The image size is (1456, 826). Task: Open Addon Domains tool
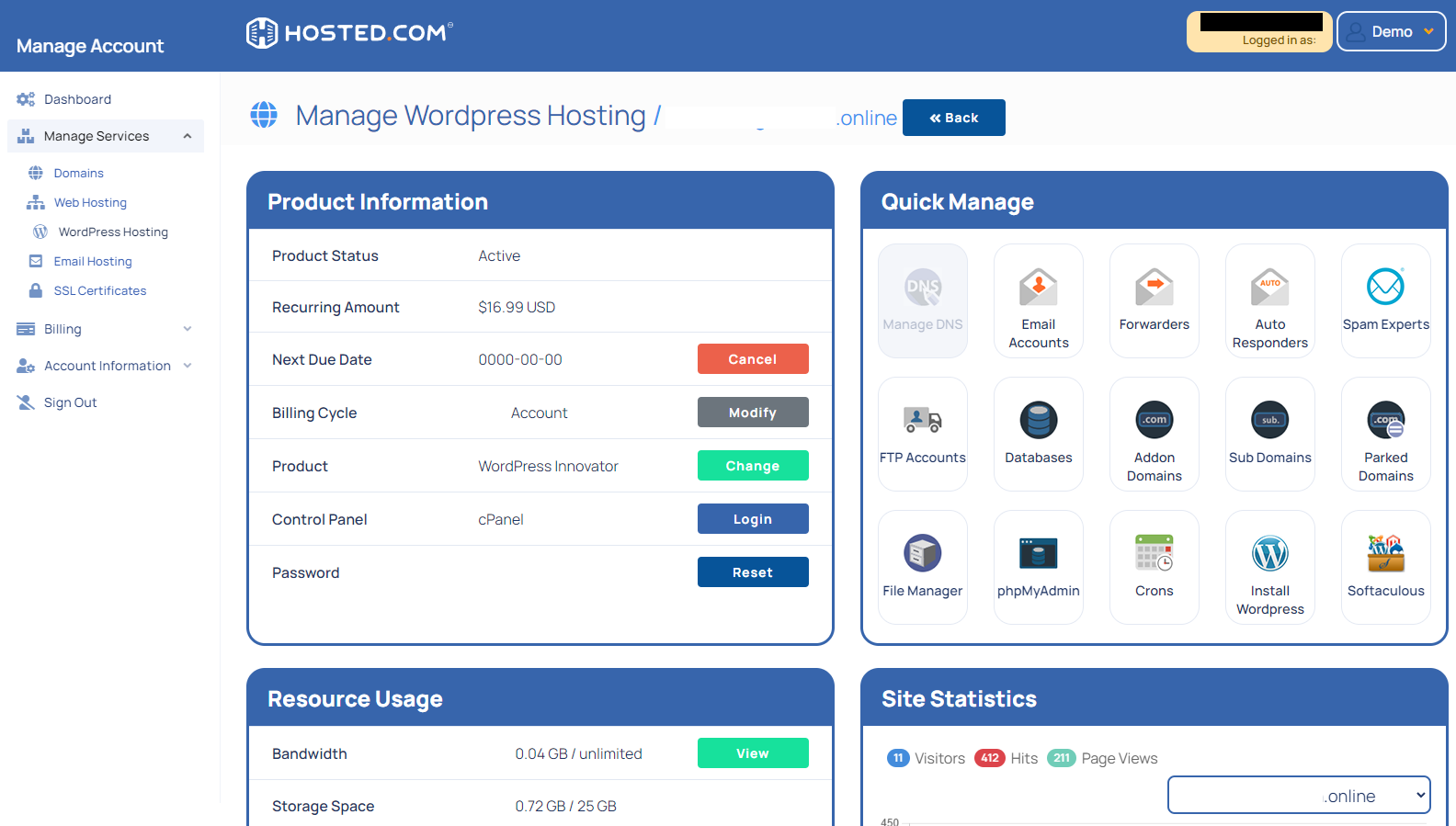(1154, 434)
